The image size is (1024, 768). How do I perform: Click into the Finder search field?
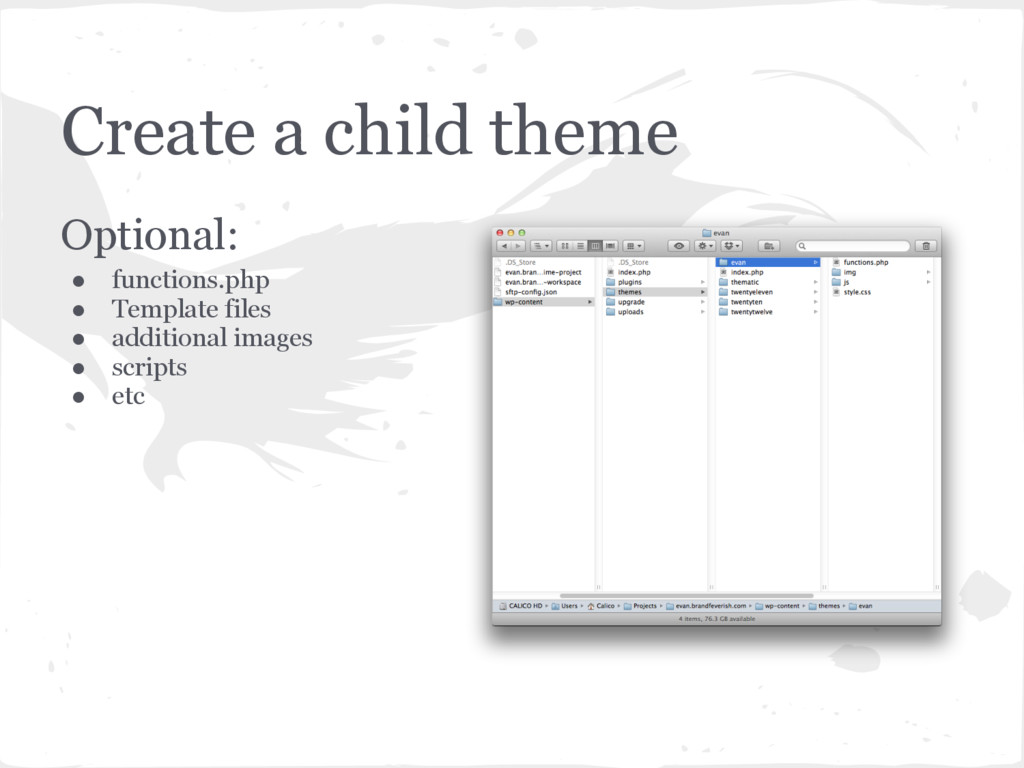(853, 246)
